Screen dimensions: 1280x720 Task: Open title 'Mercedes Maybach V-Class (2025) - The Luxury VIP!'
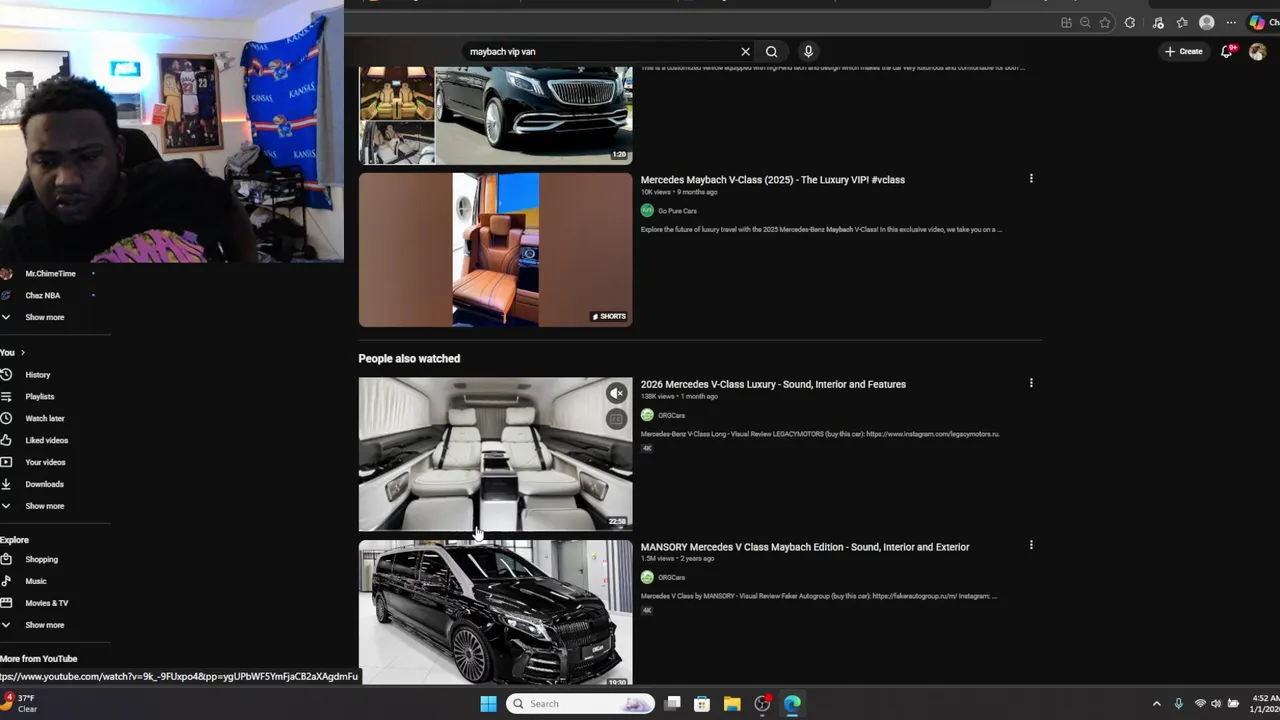pos(772,180)
